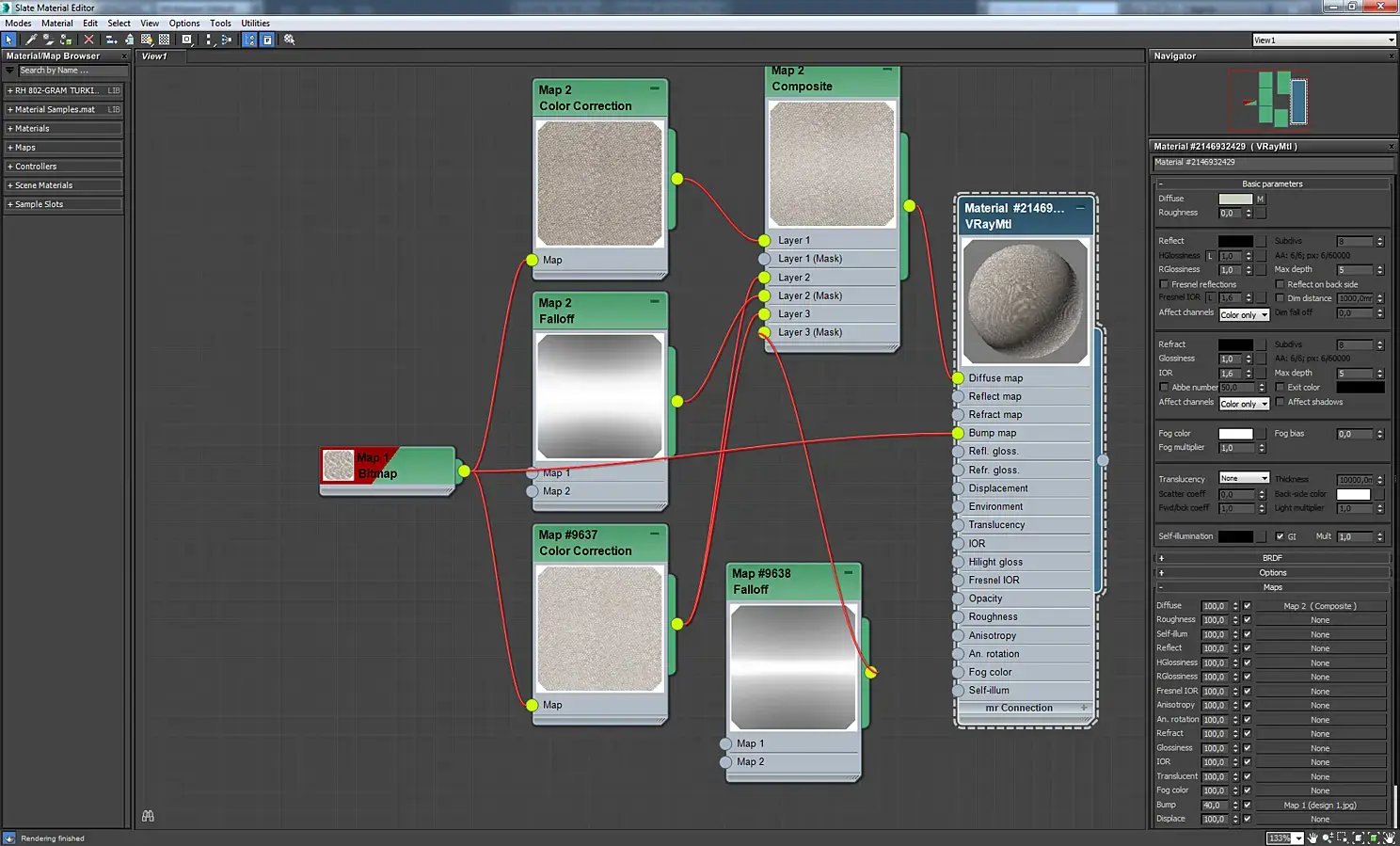Click the binoculars search icon in View1
The width and height of the screenshot is (1400, 846).
coord(148,816)
